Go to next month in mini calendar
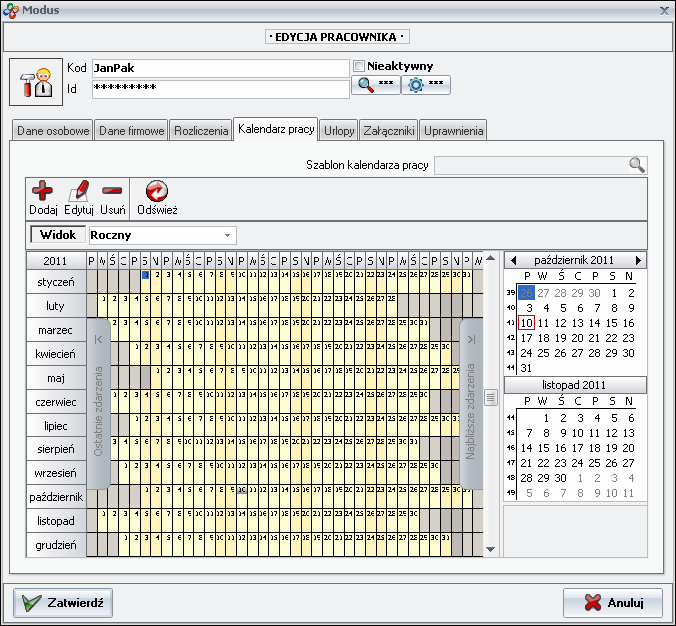 (638, 260)
